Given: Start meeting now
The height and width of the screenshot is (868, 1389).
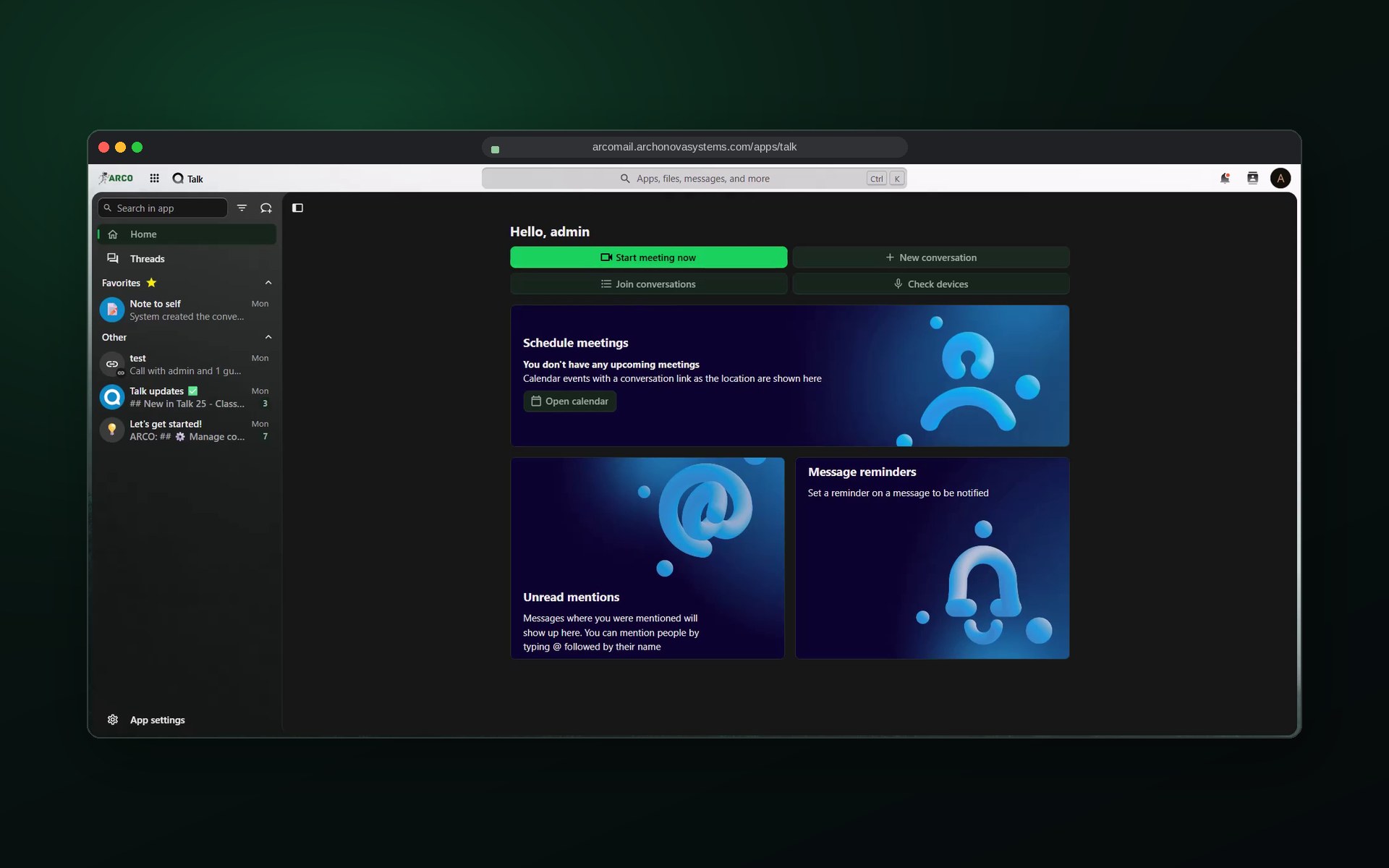Looking at the screenshot, I should coord(648,258).
